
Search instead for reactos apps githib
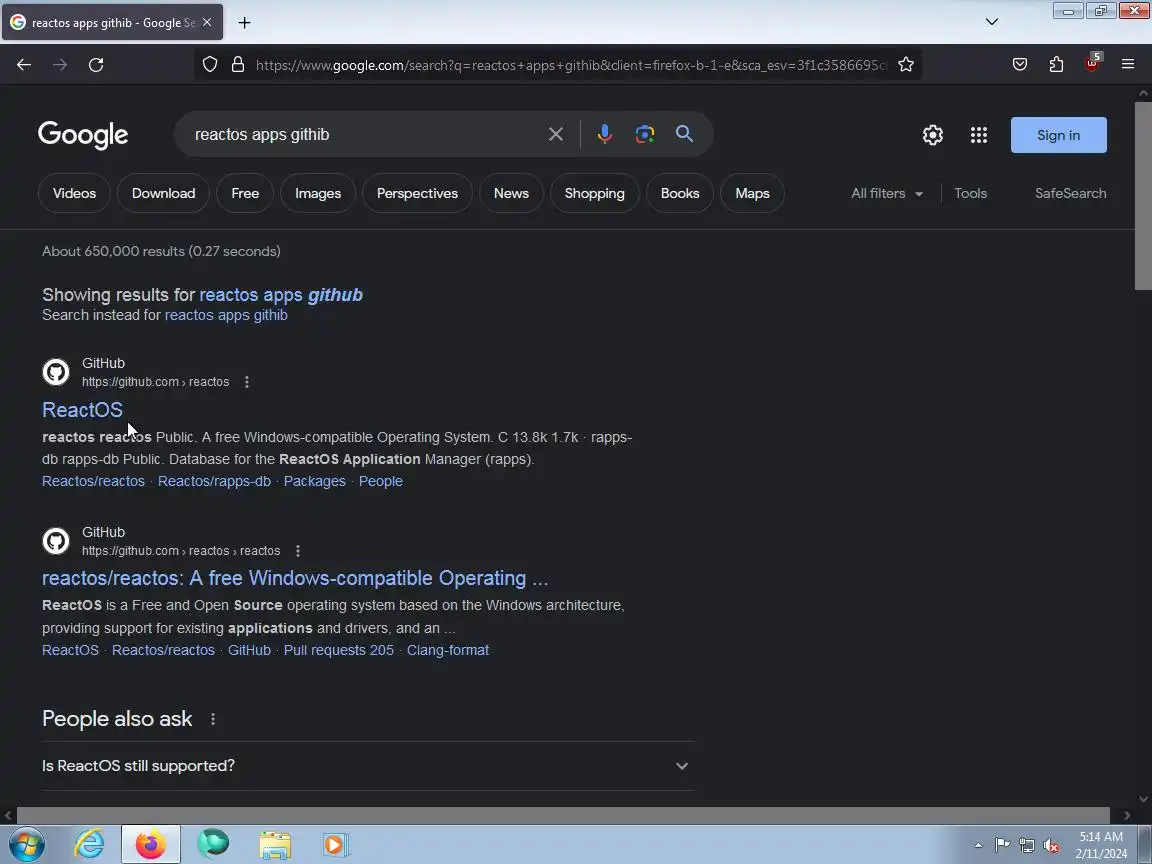coord(226,315)
